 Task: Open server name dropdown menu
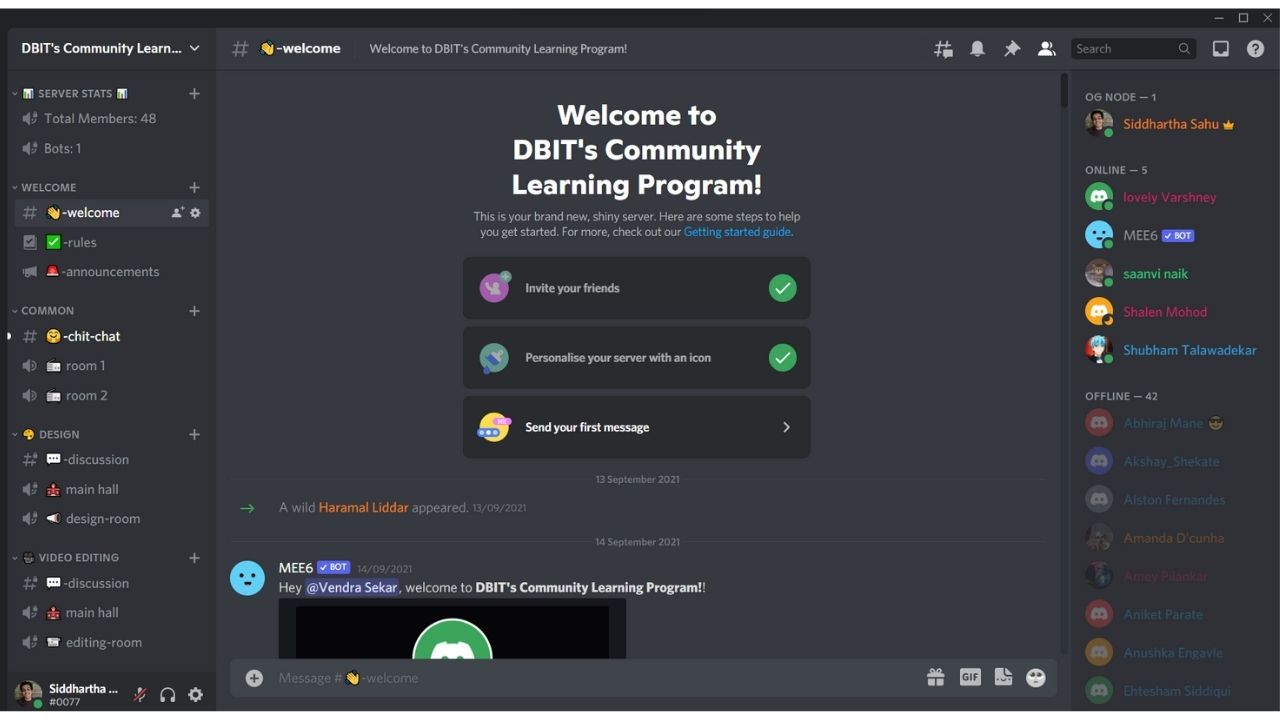[110, 48]
